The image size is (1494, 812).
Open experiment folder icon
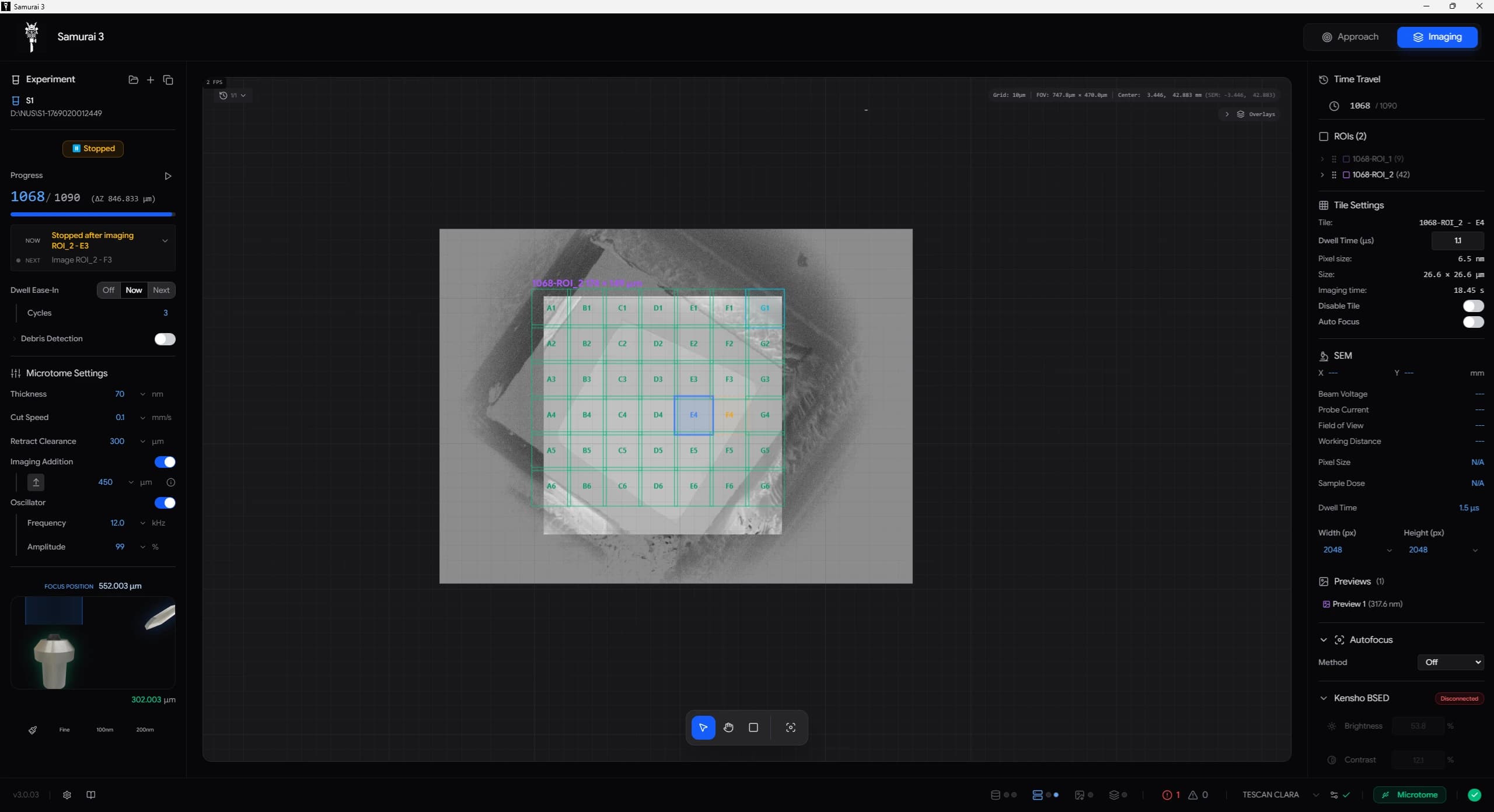(x=133, y=80)
